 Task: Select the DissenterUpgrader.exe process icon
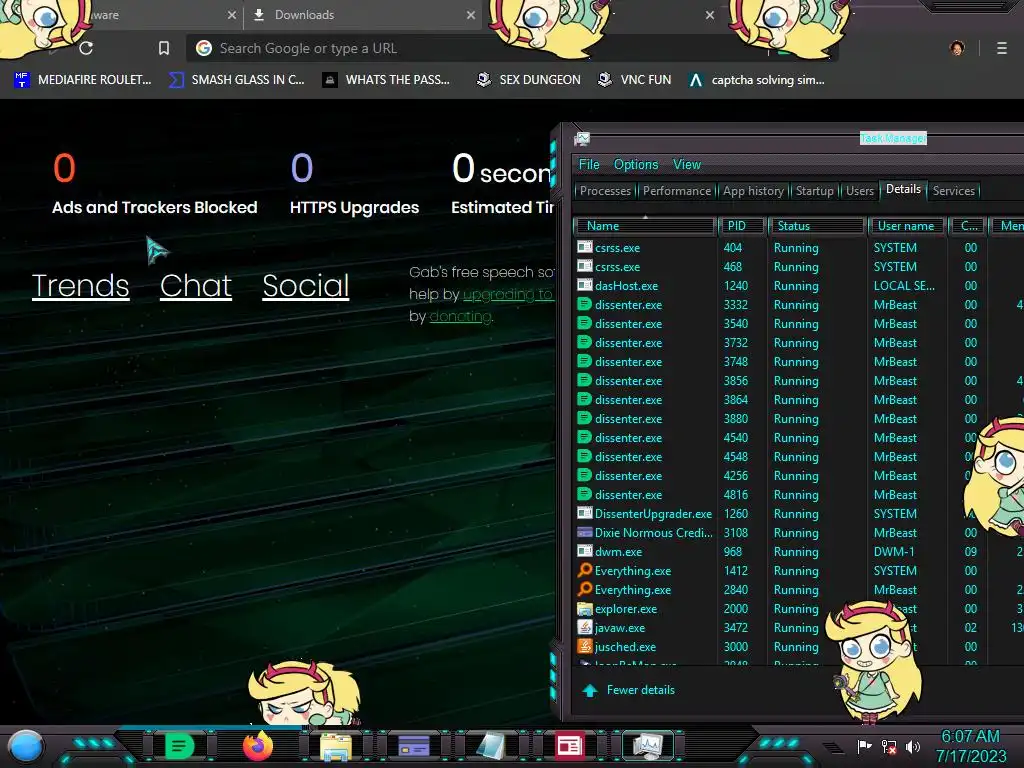(x=584, y=513)
